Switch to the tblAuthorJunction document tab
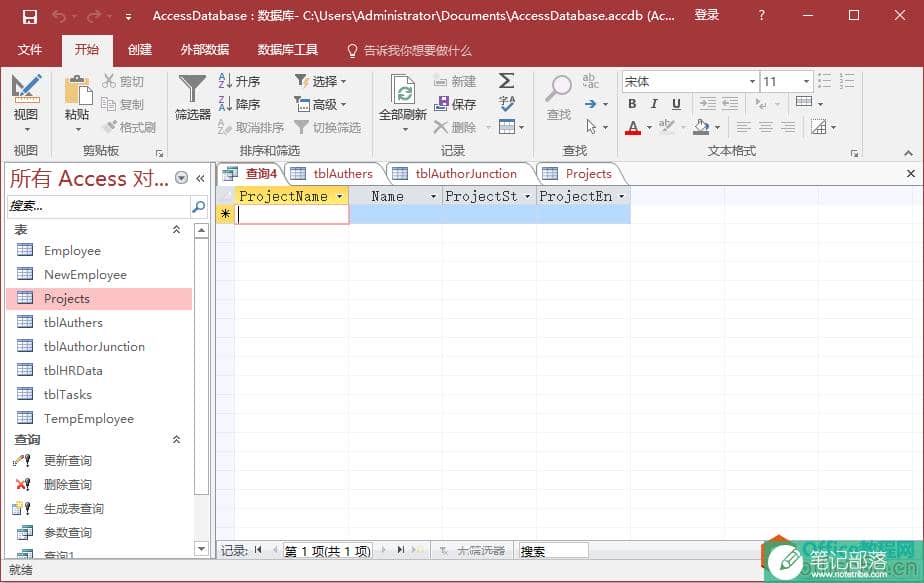Viewport: 924px width, 583px height. (x=460, y=173)
